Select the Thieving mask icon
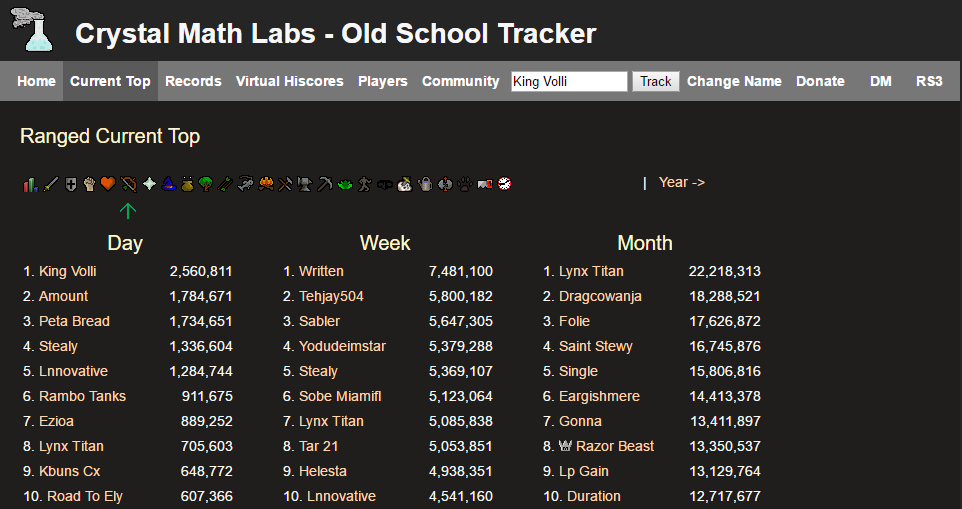The width and height of the screenshot is (962, 509). [384, 184]
